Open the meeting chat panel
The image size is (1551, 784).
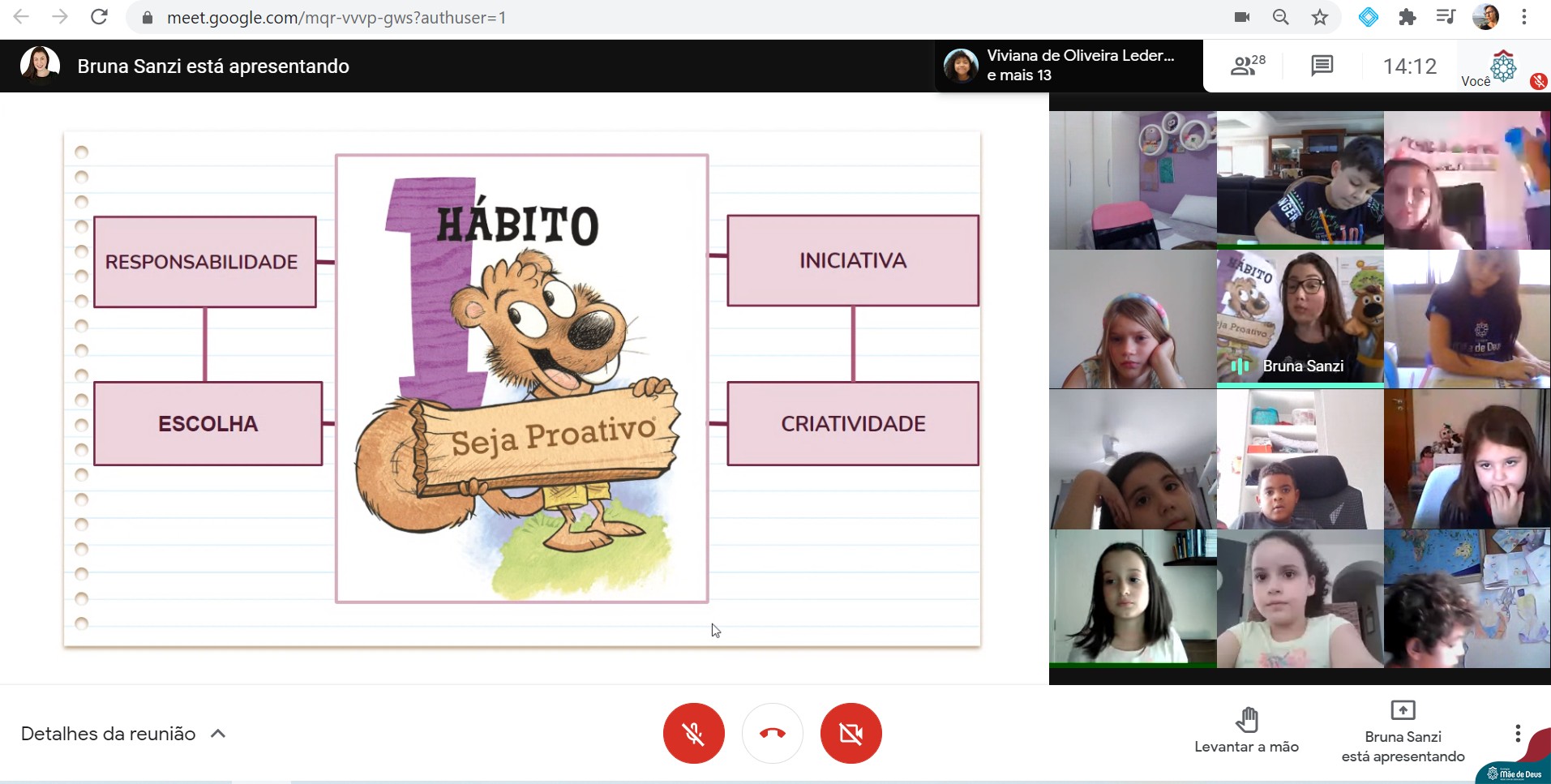click(x=1322, y=66)
